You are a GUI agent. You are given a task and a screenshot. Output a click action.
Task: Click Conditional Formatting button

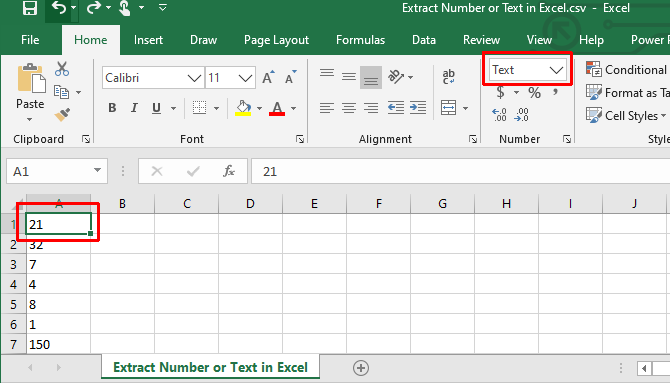[x=626, y=69]
